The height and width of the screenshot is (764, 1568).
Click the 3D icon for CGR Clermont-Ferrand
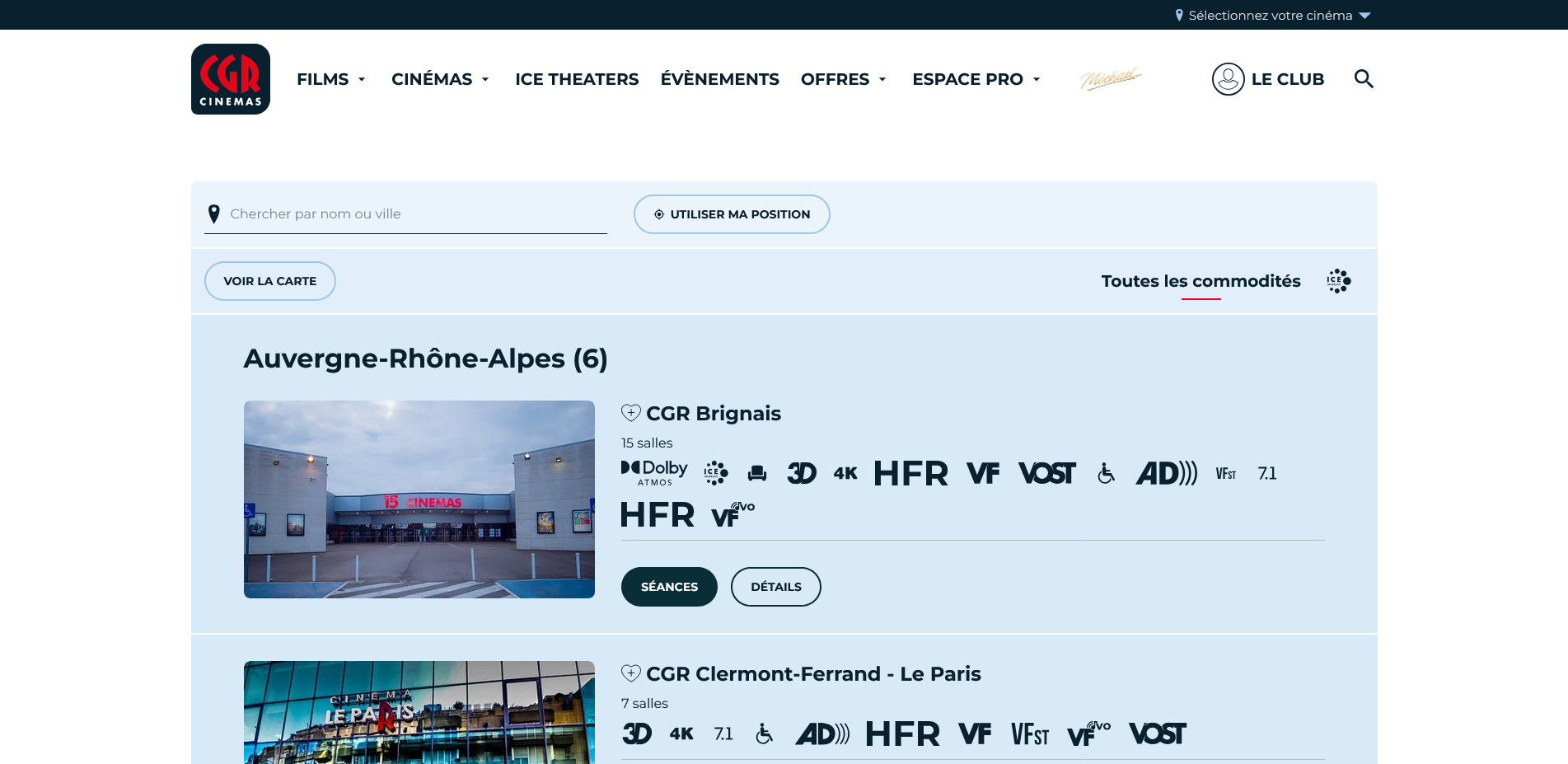(637, 734)
